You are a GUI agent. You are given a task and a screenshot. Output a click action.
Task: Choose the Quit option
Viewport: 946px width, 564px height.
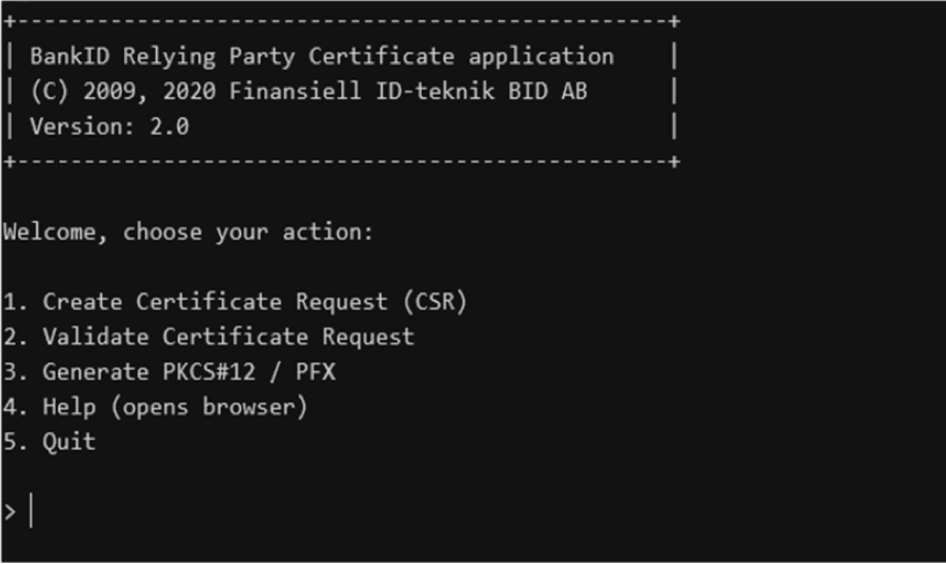click(x=49, y=442)
